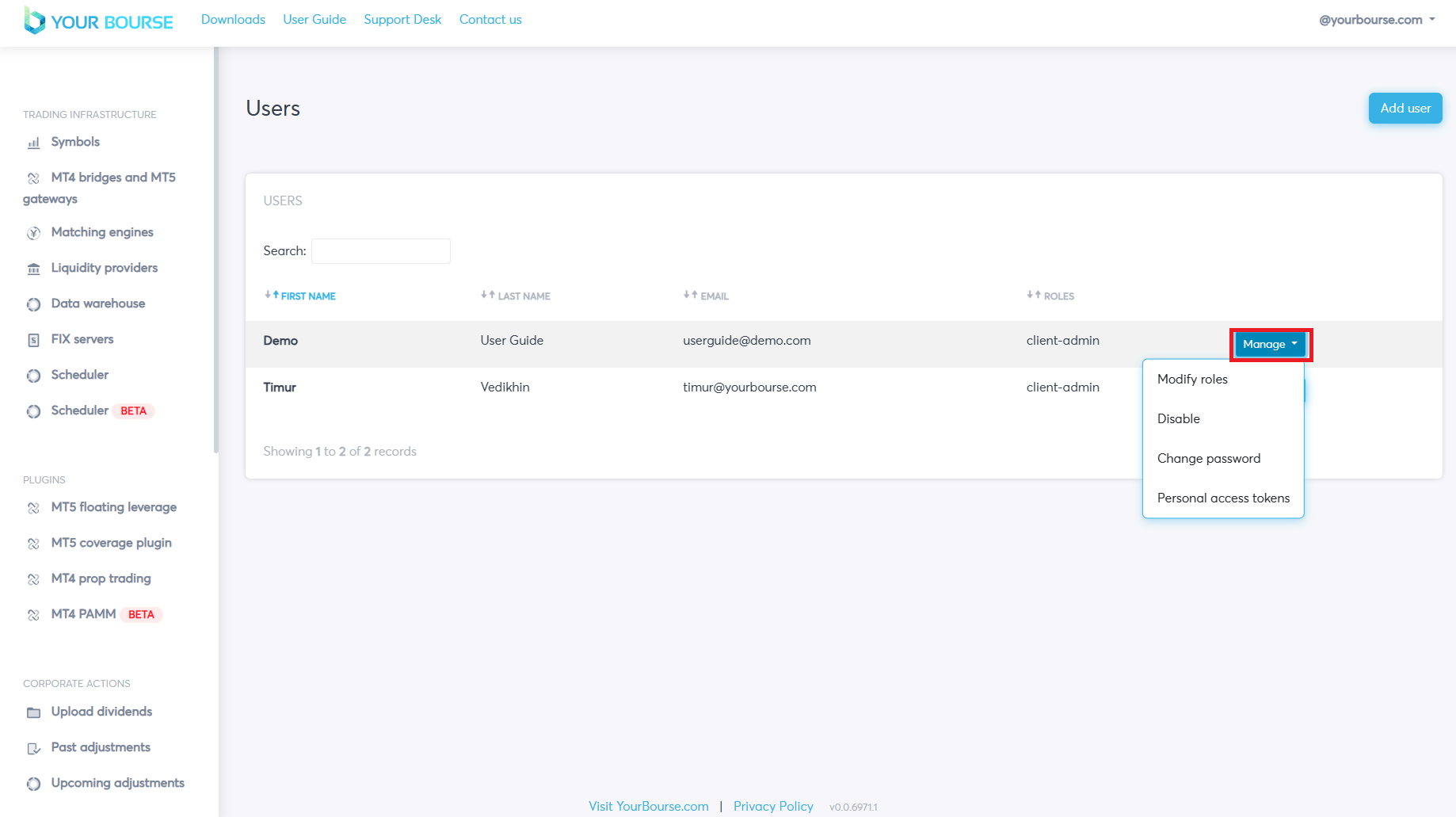Screen dimensions: 1456x817
Task: Sort users by Roles column
Action: [1050, 296]
